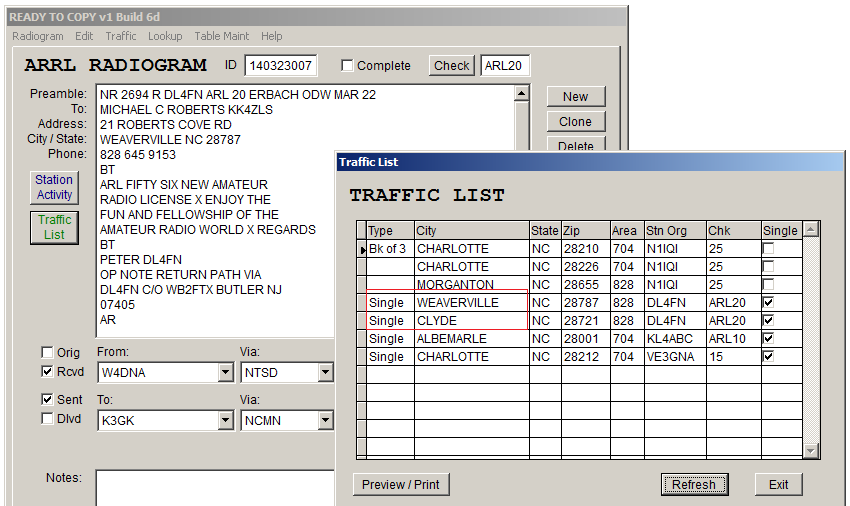
Task: Refresh the Traffic List
Action: click(694, 484)
